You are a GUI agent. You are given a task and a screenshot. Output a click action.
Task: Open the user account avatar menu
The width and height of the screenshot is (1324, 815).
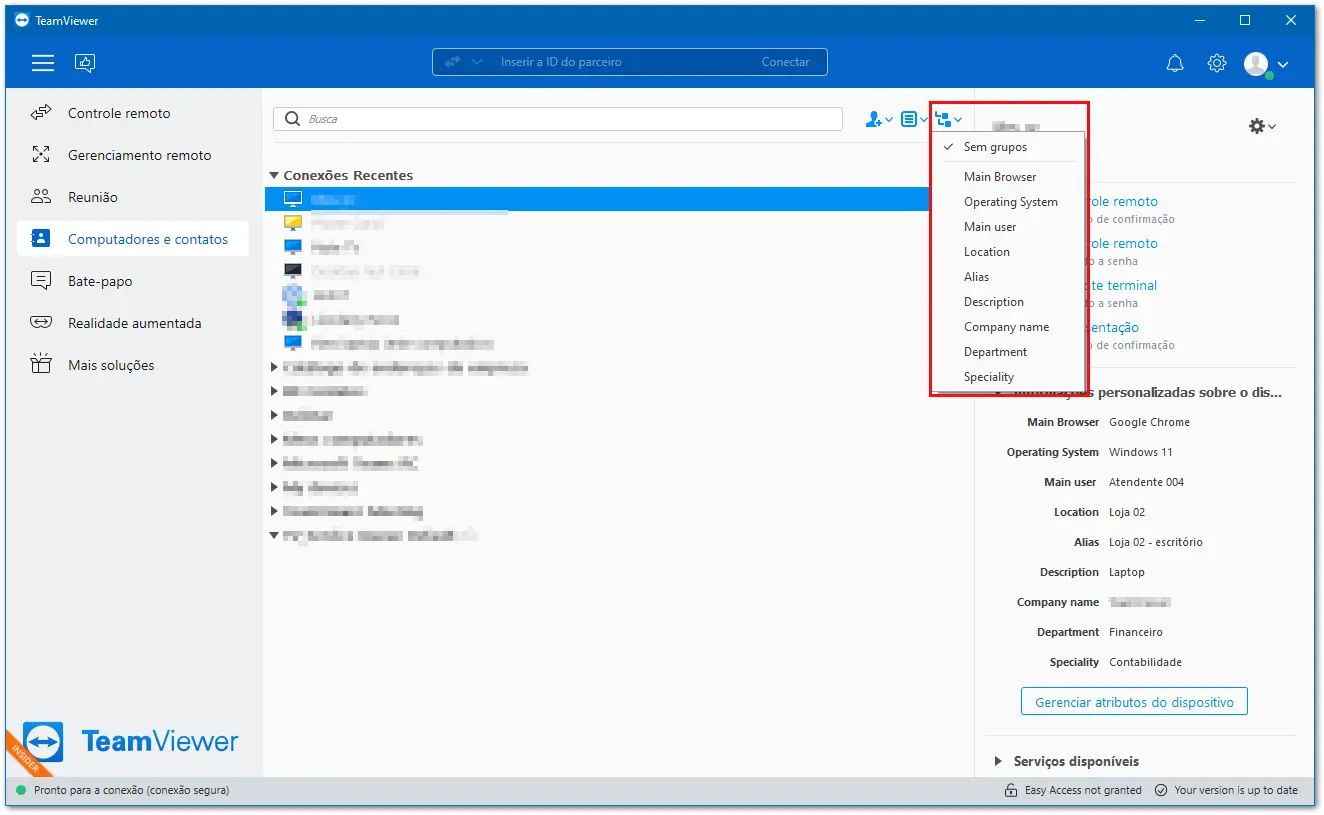coord(1256,63)
